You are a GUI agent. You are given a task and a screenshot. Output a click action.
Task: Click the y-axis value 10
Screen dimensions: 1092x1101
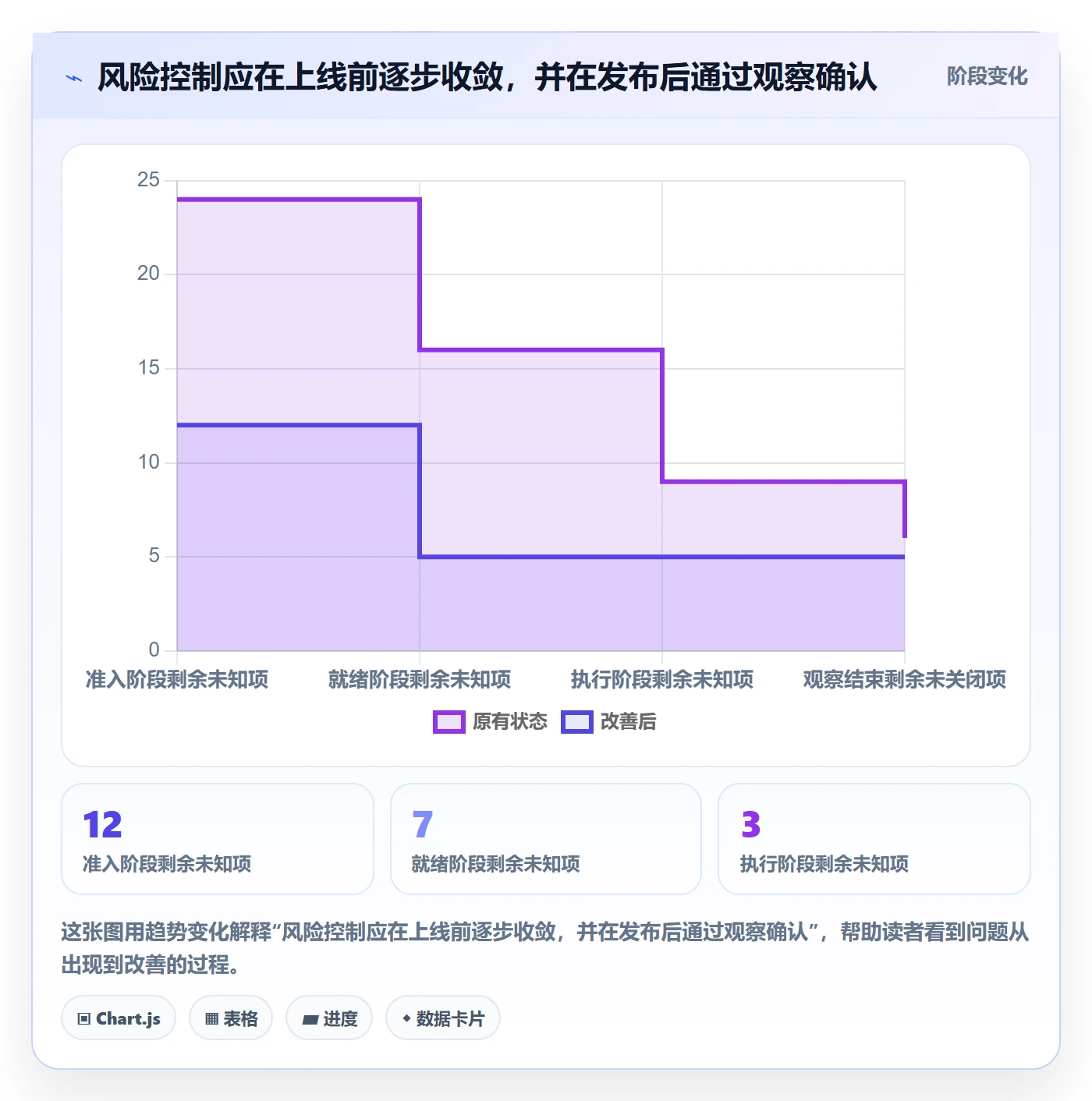(x=148, y=462)
